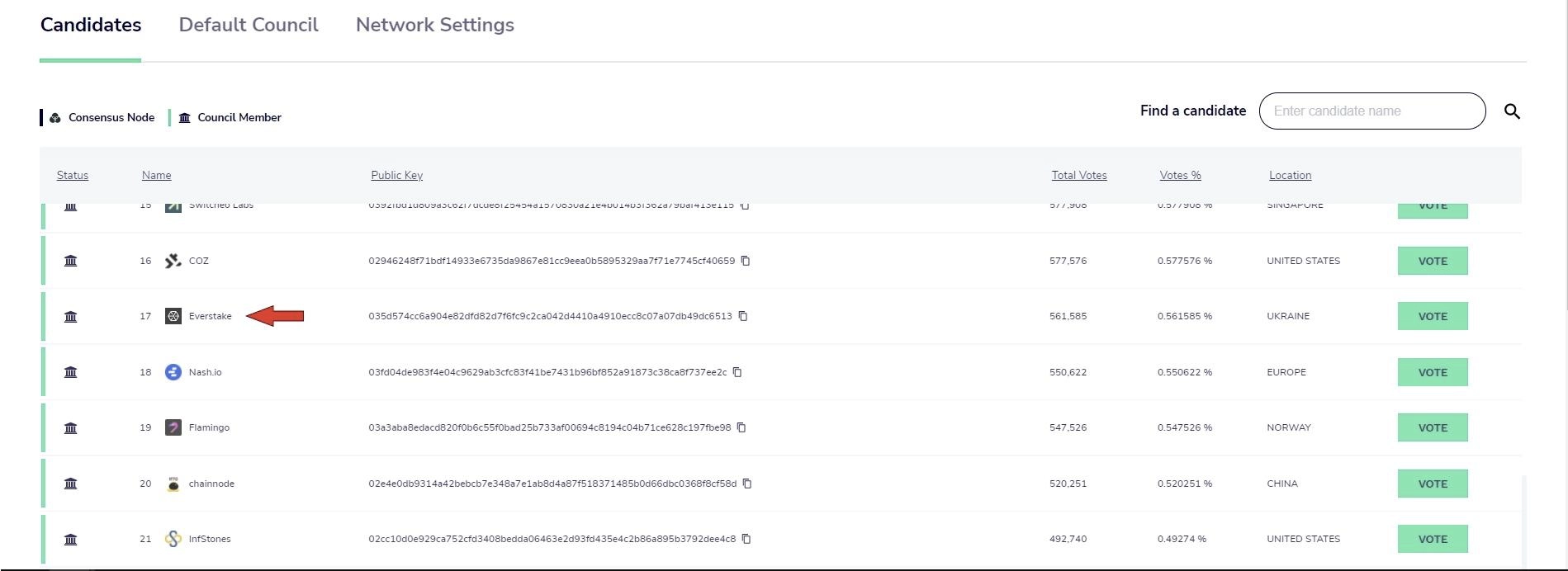1568x571 pixels.
Task: Sort by the Name column header
Action: [x=156, y=175]
